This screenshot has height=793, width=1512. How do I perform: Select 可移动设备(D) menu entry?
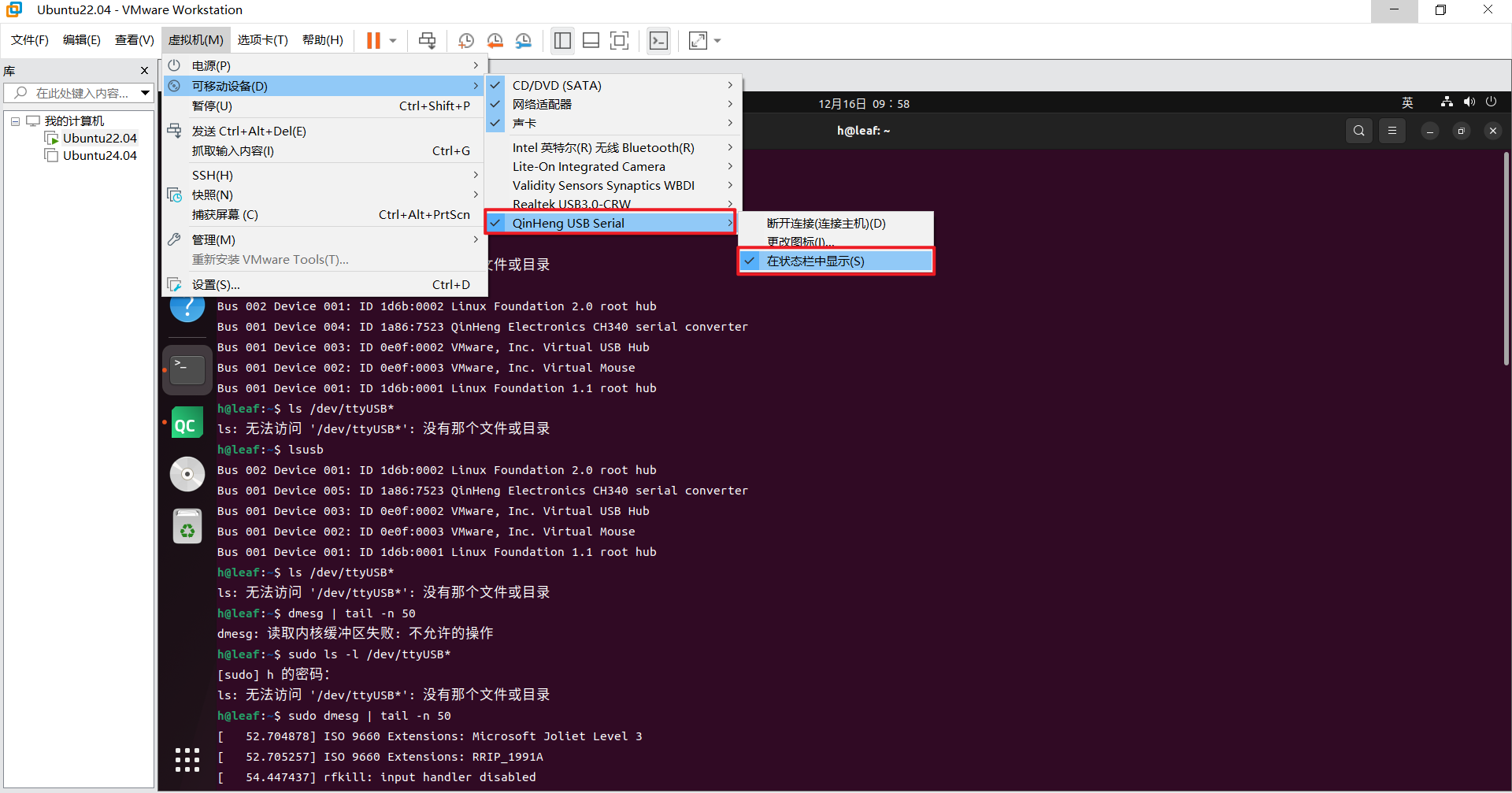[x=324, y=86]
